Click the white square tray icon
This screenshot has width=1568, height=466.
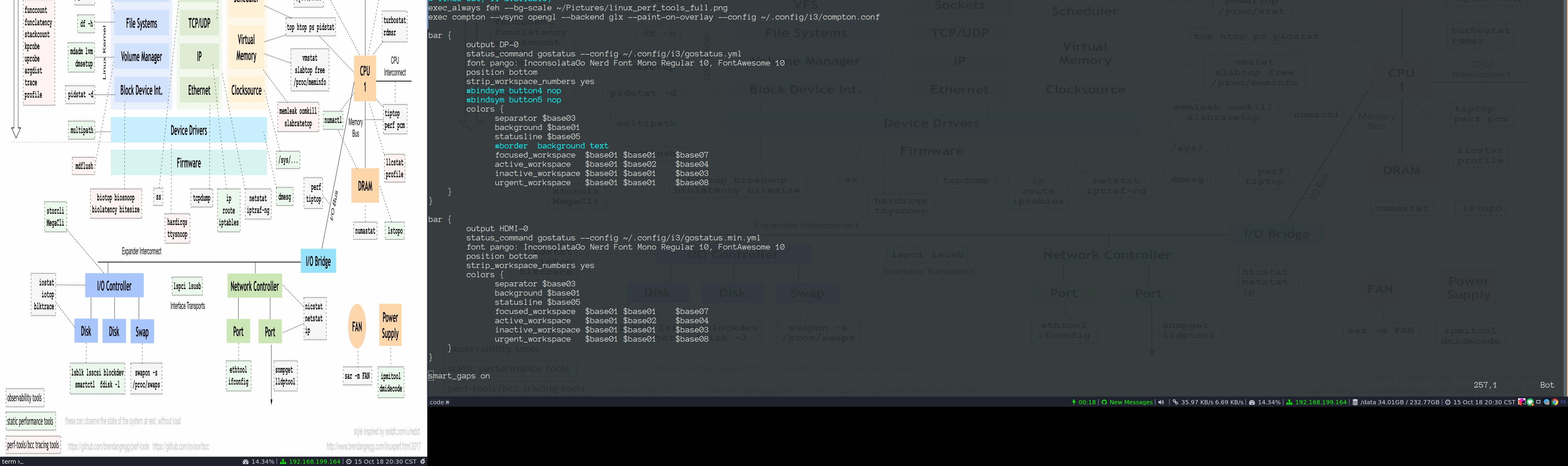(1538, 402)
